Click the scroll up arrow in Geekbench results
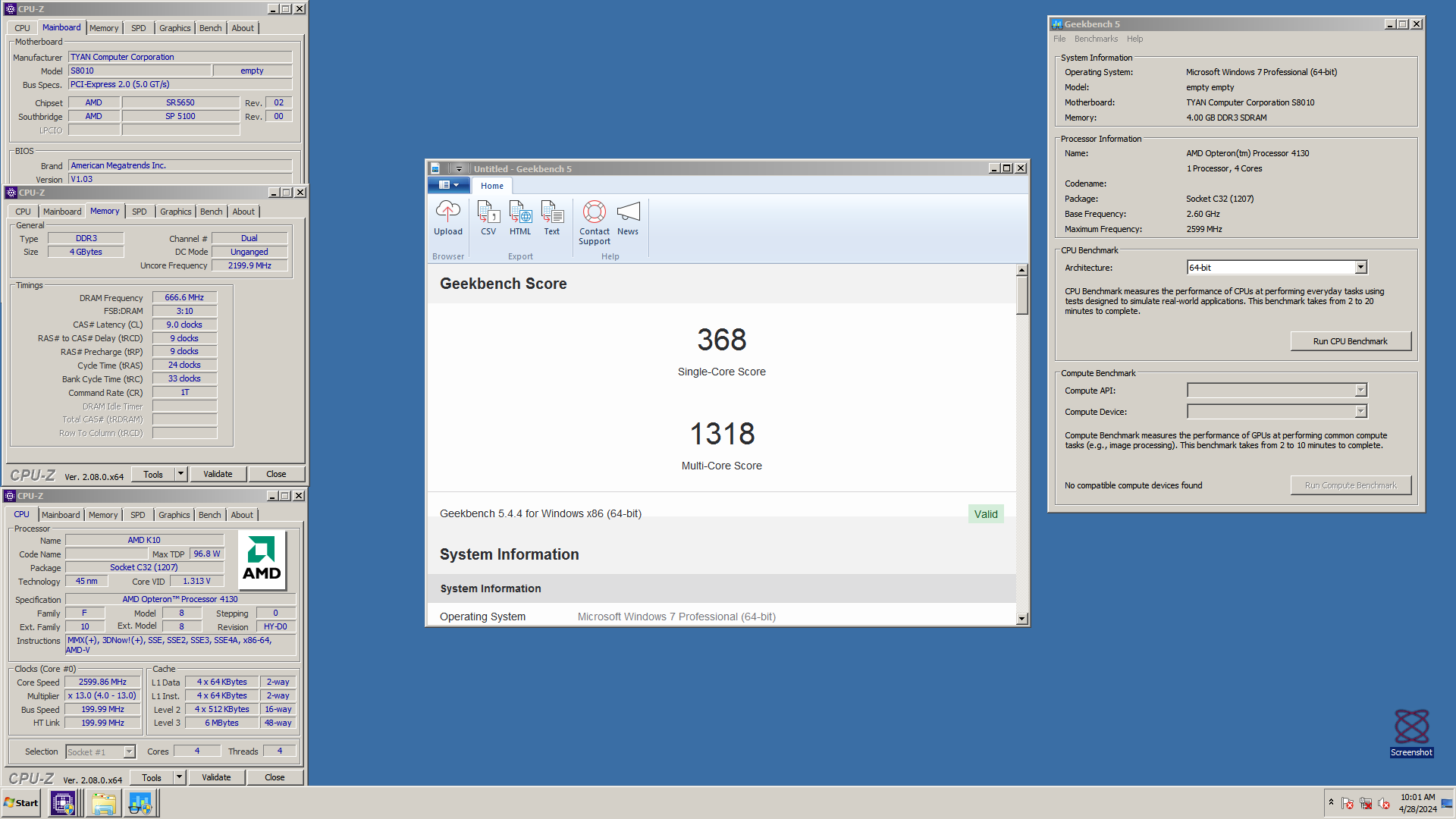The image size is (1456, 819). coord(1022,270)
